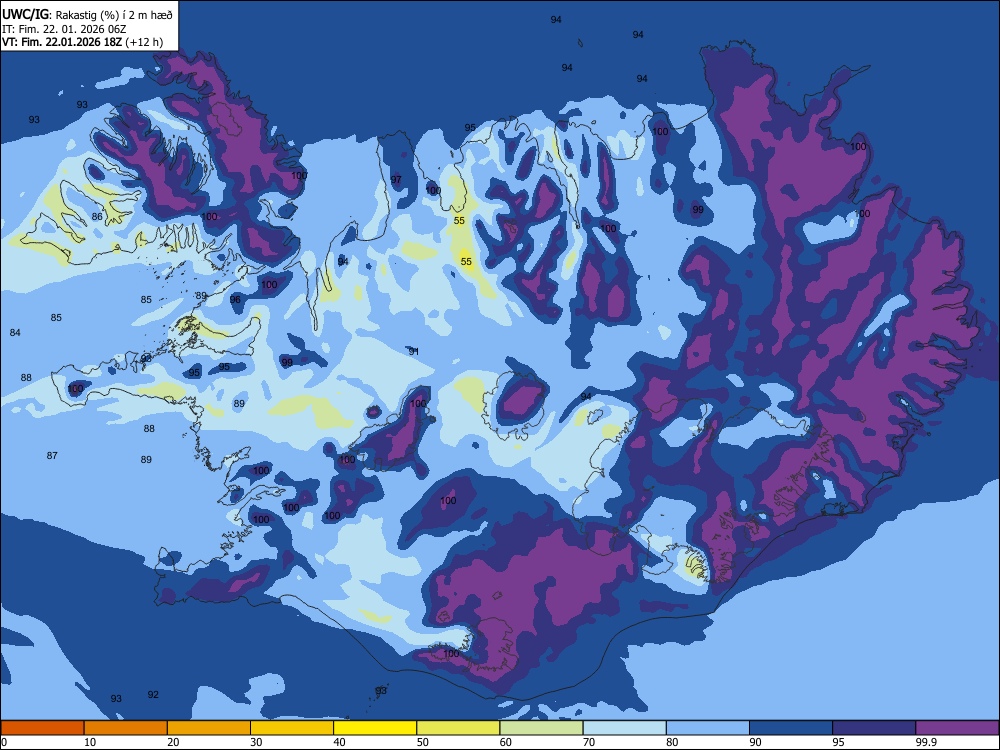The height and width of the screenshot is (750, 1000).
Task: Click the '20' legend scale label
Action: pos(173,742)
